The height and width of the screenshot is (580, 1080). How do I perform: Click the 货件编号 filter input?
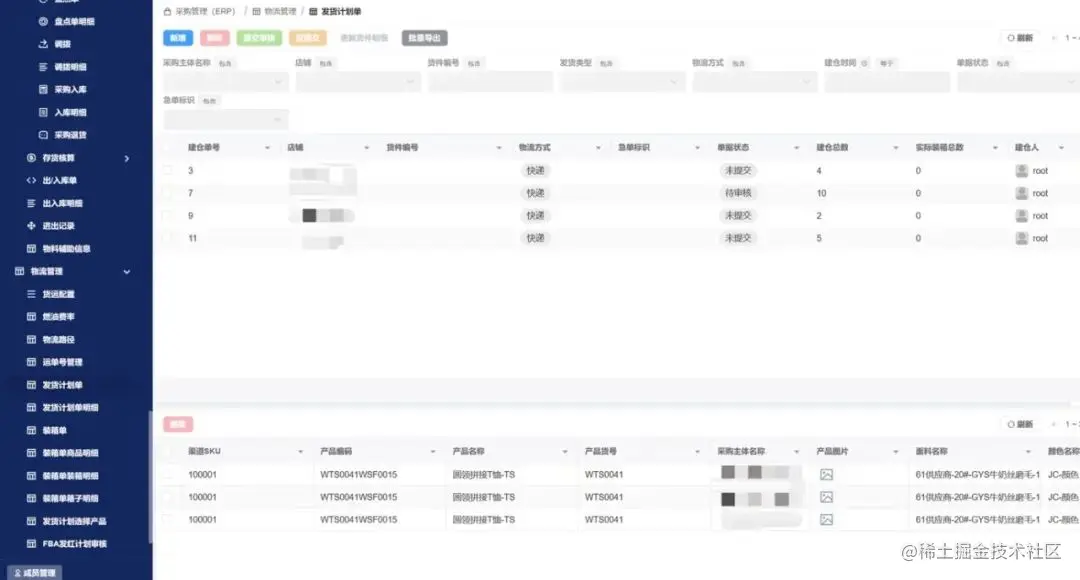[x=490, y=82]
